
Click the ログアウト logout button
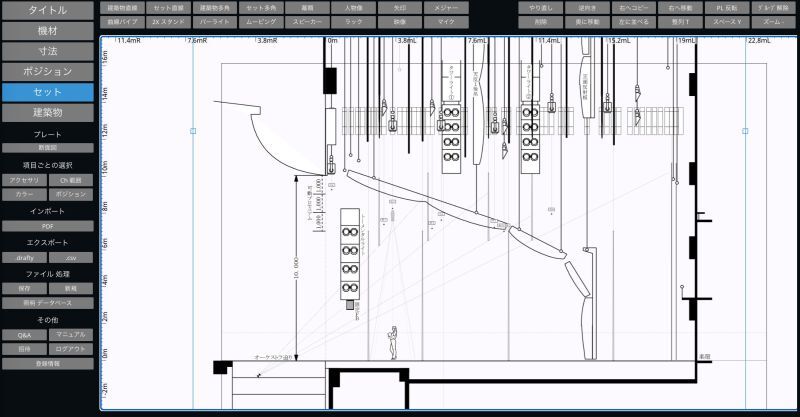[71, 349]
